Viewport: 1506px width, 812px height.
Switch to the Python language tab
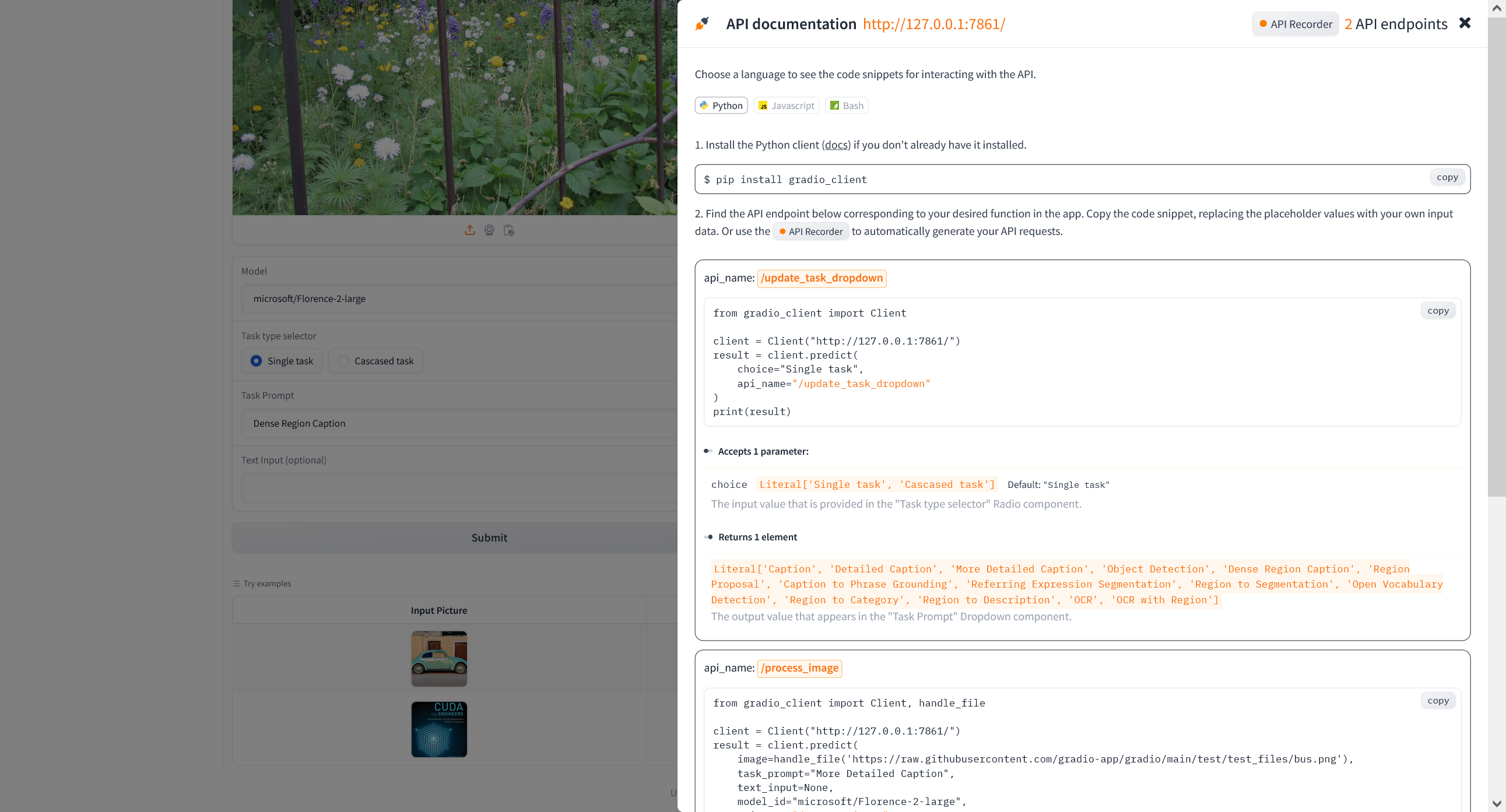(721, 106)
